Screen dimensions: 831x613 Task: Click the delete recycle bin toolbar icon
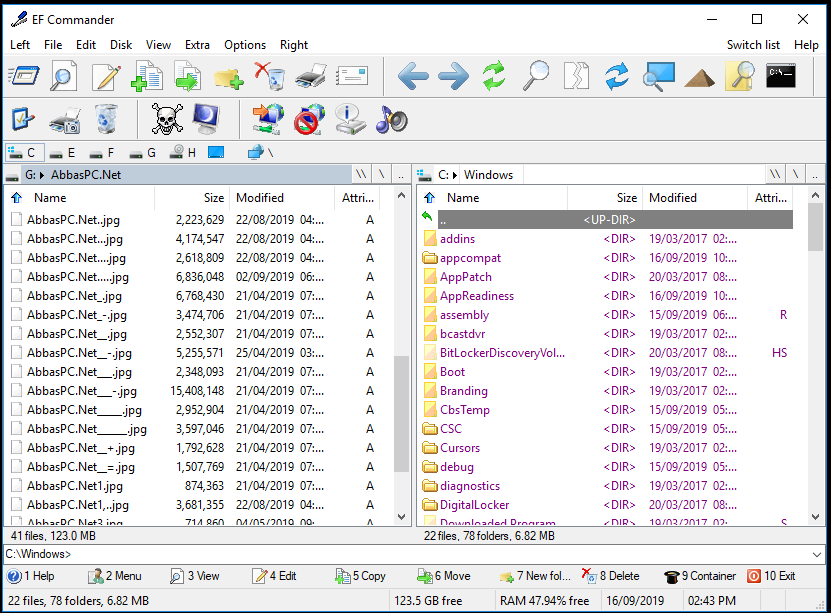(x=269, y=76)
